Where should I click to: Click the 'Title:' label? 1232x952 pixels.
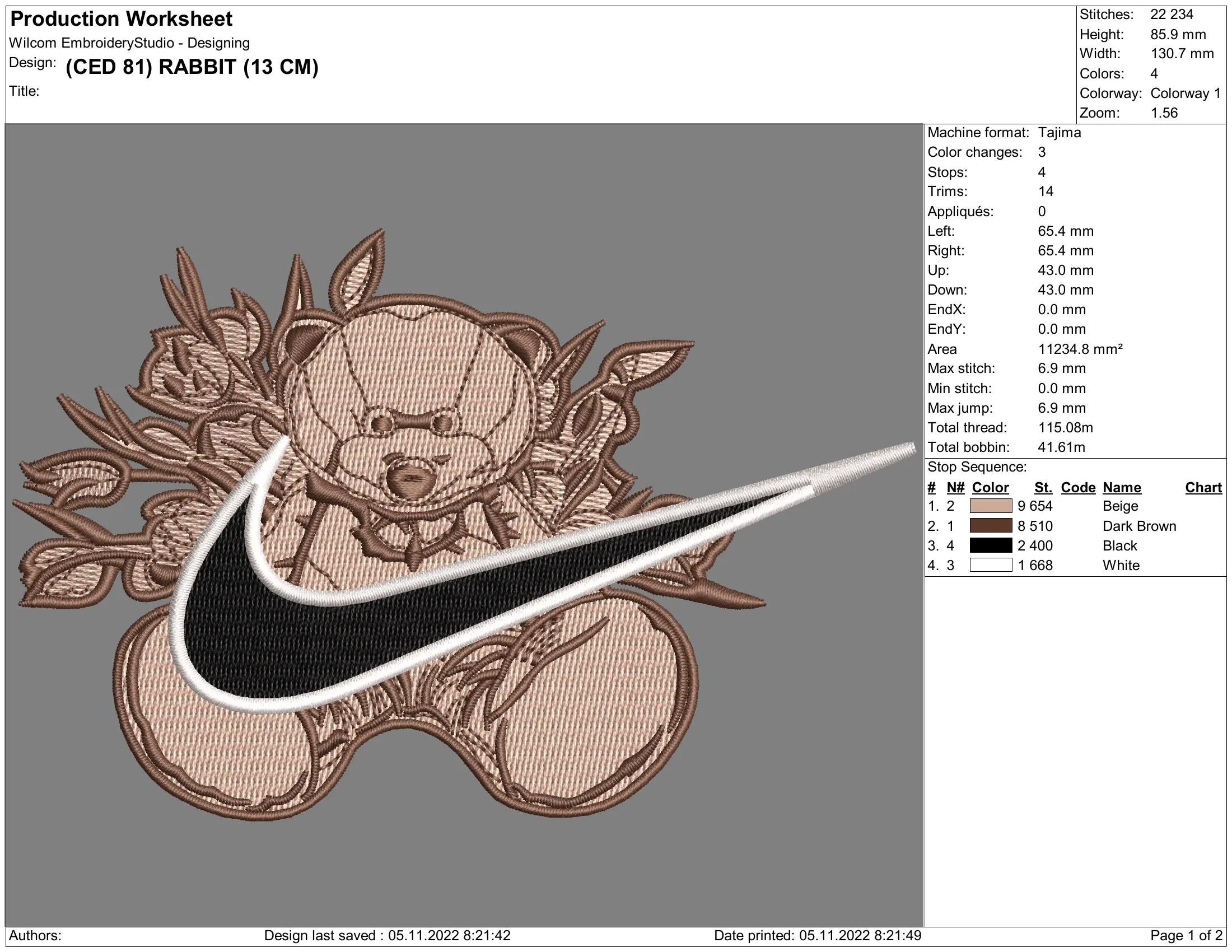tap(24, 91)
